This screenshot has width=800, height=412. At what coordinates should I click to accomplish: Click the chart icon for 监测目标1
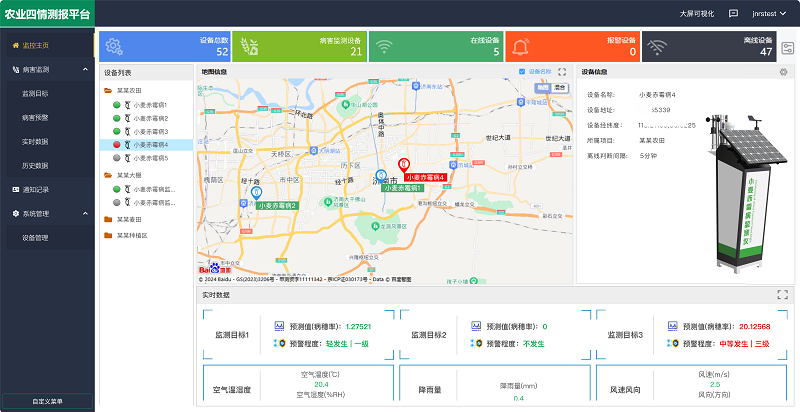tap(280, 326)
